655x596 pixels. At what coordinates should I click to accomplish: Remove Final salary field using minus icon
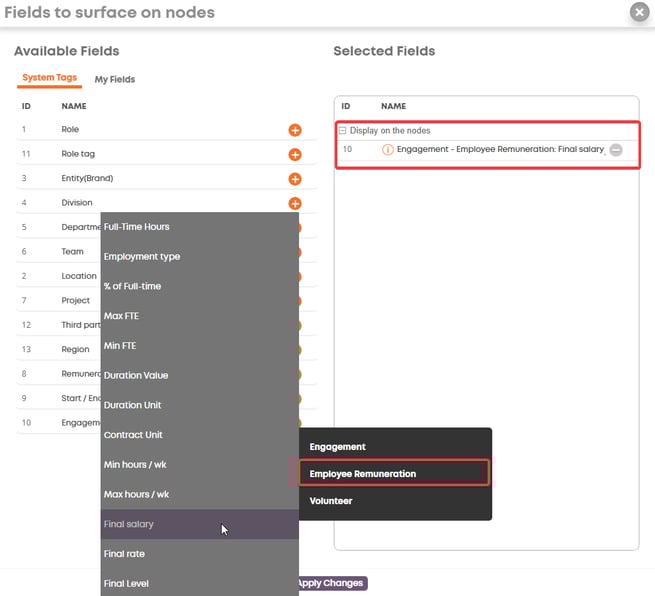pos(616,150)
